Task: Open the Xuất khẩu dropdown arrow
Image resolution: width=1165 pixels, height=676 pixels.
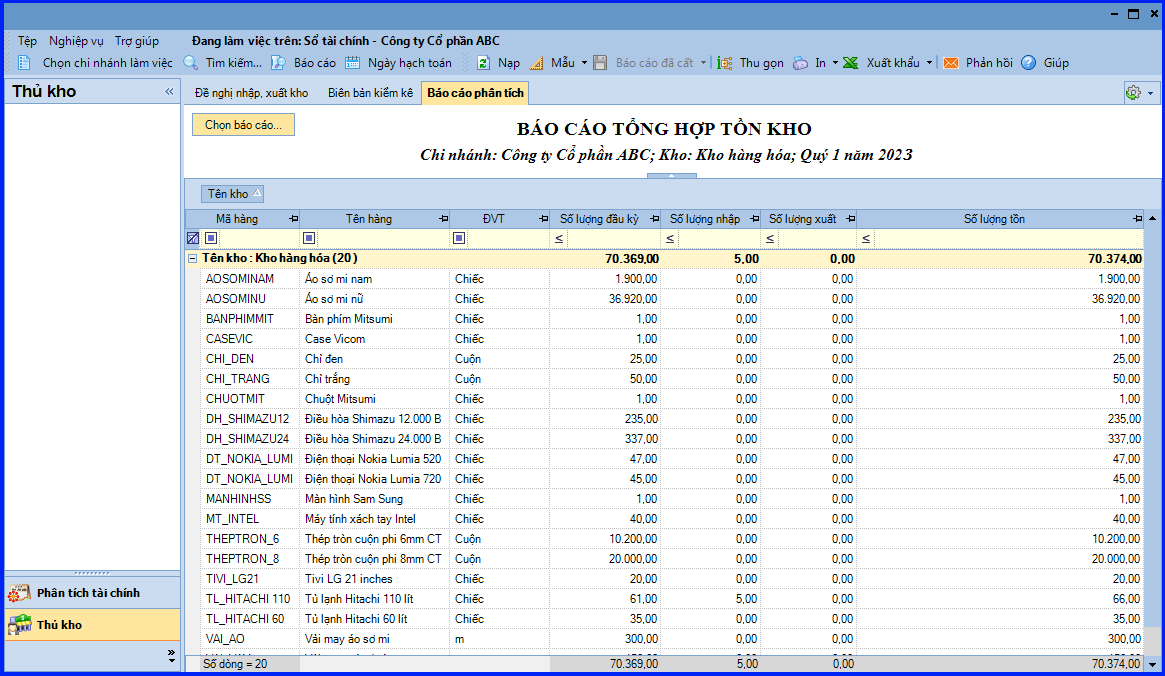Action: [x=929, y=63]
